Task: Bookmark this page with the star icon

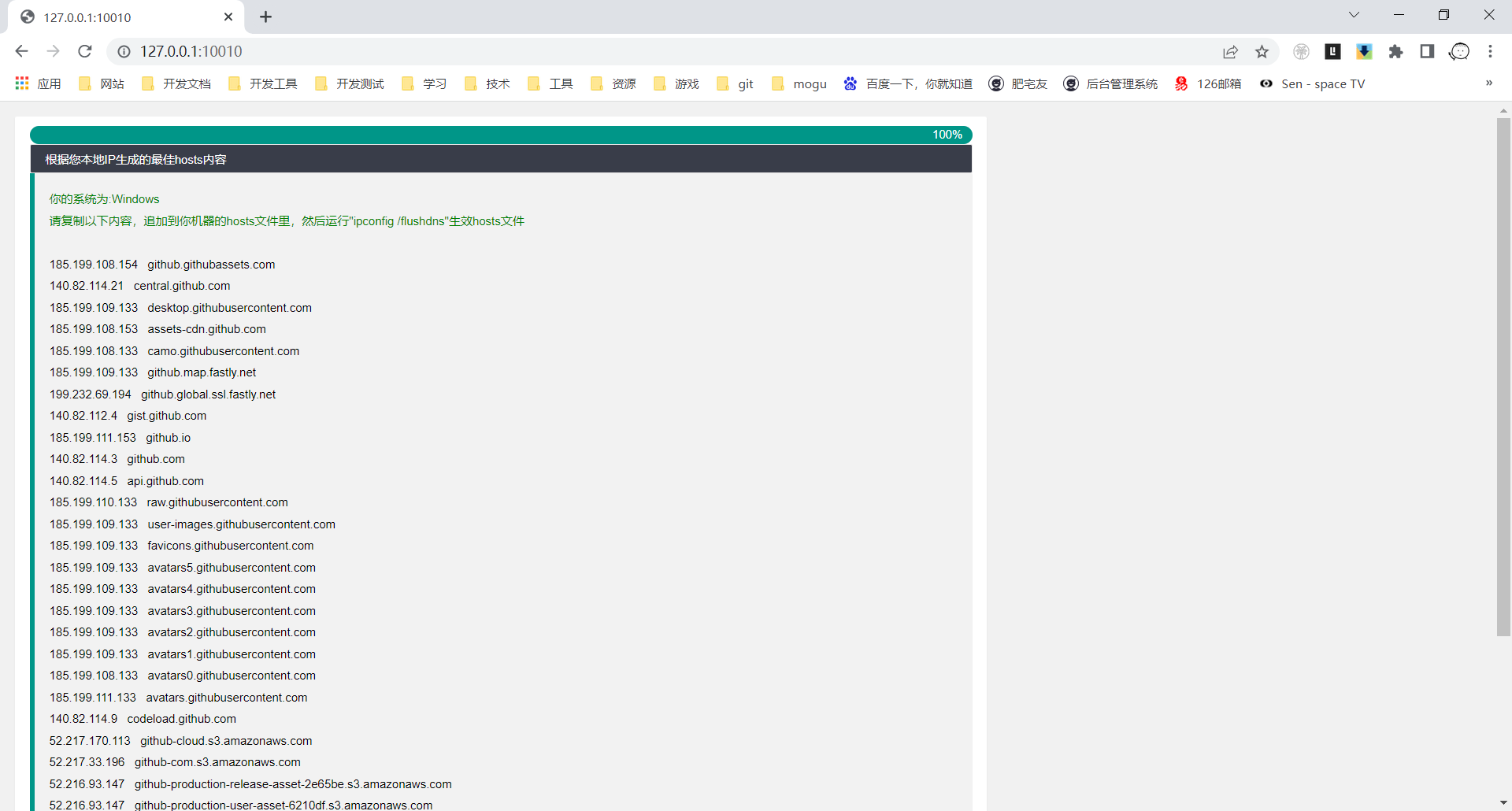Action: tap(1262, 51)
